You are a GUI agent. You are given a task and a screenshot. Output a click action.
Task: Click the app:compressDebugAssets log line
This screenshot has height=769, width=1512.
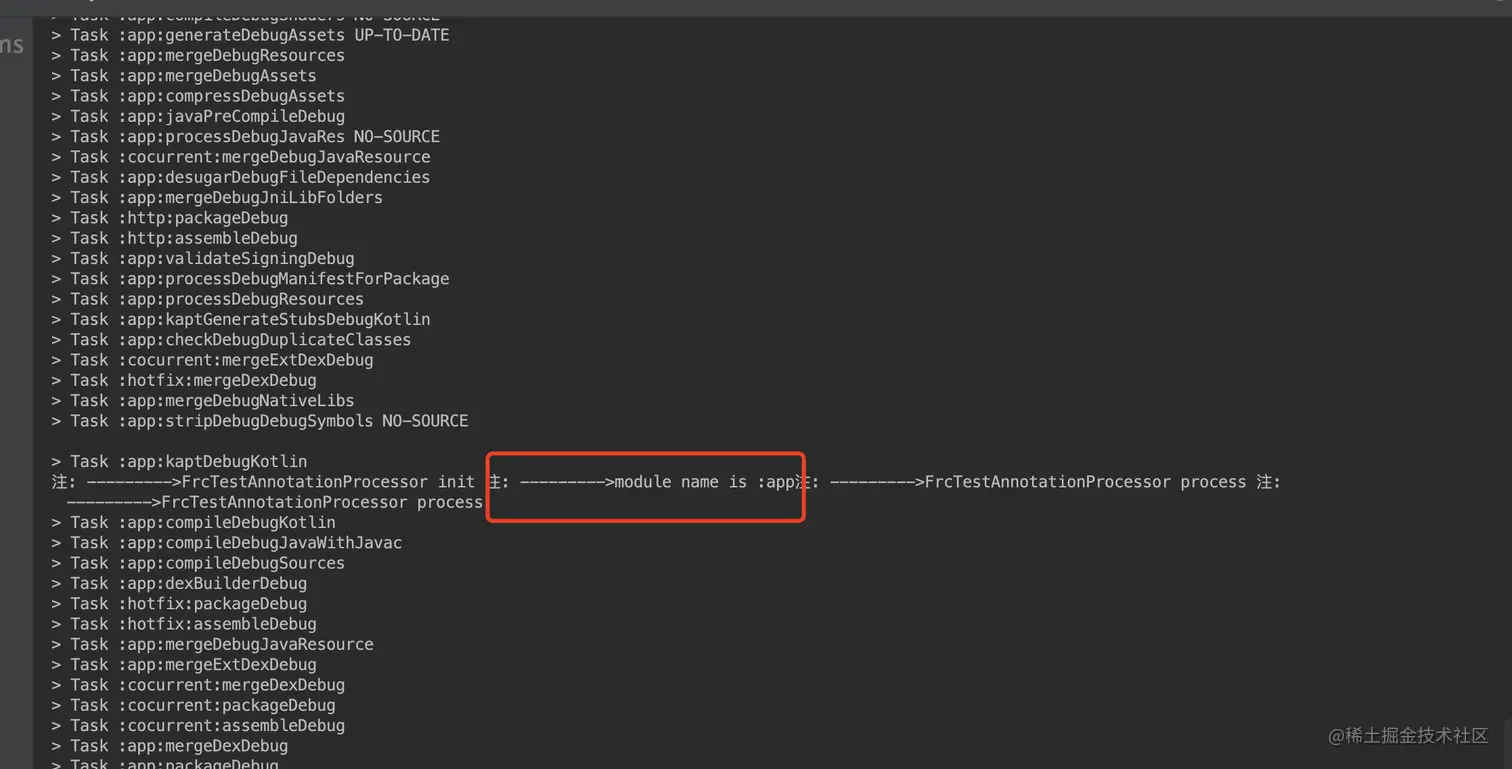(198, 96)
